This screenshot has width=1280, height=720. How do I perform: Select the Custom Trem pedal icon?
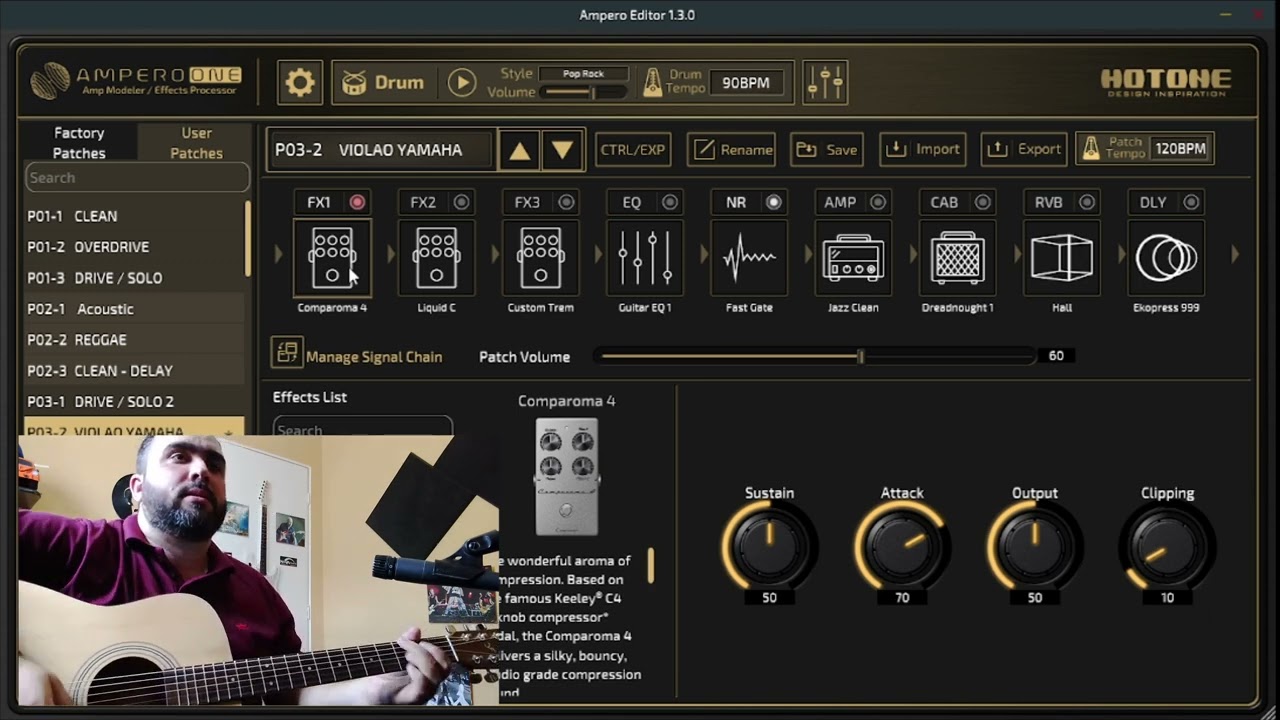[x=541, y=259]
